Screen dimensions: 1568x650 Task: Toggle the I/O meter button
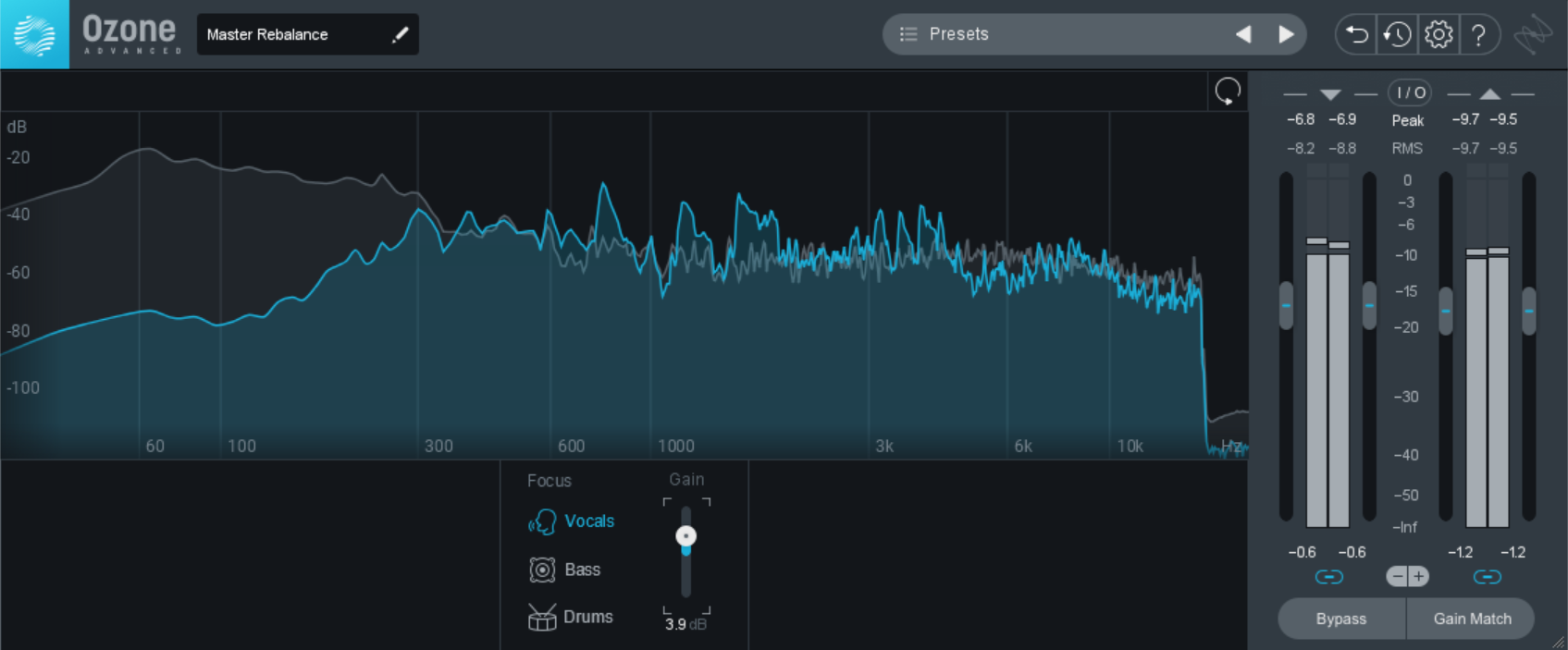pos(1410,92)
